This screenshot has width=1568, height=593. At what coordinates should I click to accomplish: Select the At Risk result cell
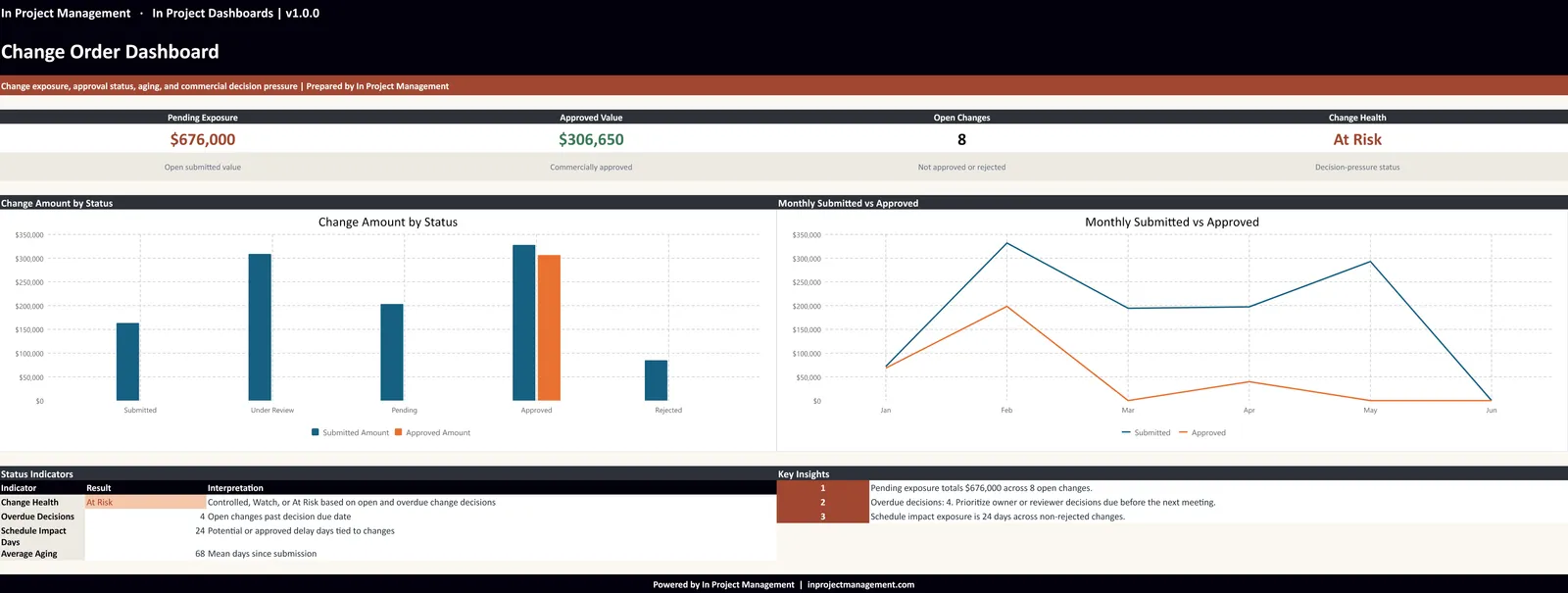[x=145, y=502]
